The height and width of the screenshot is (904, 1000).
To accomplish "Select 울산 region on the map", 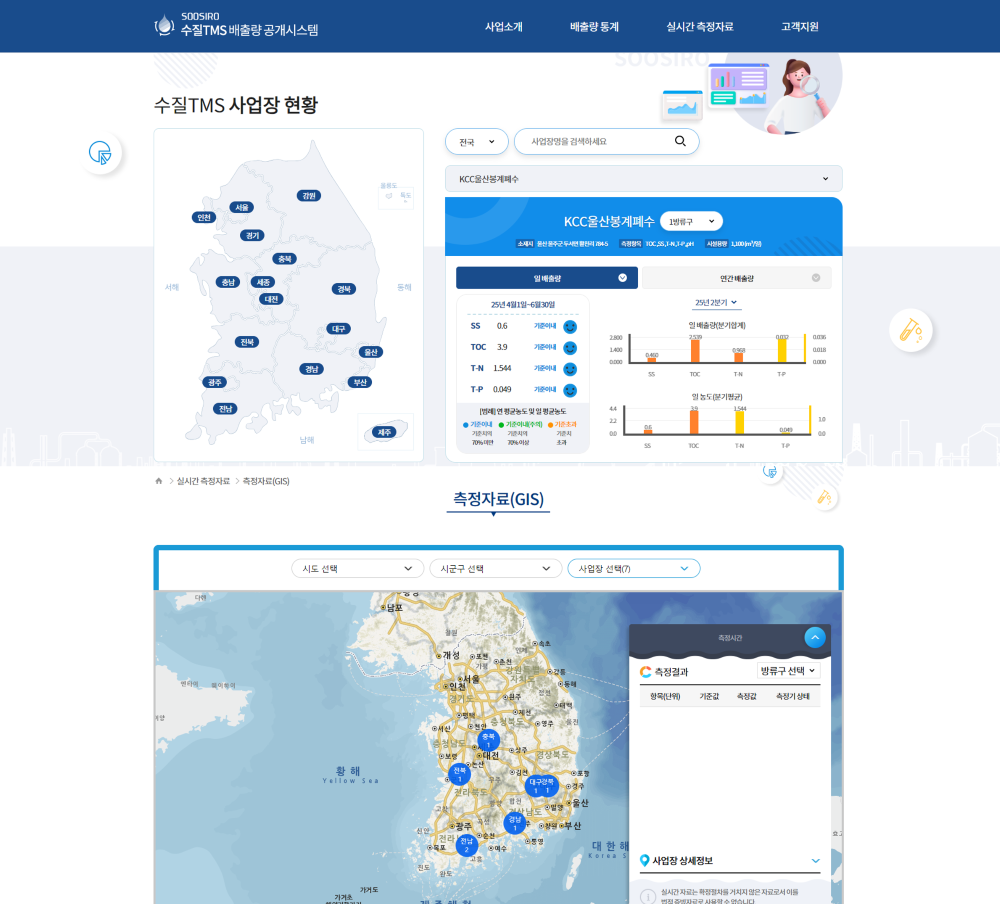I will [x=371, y=352].
